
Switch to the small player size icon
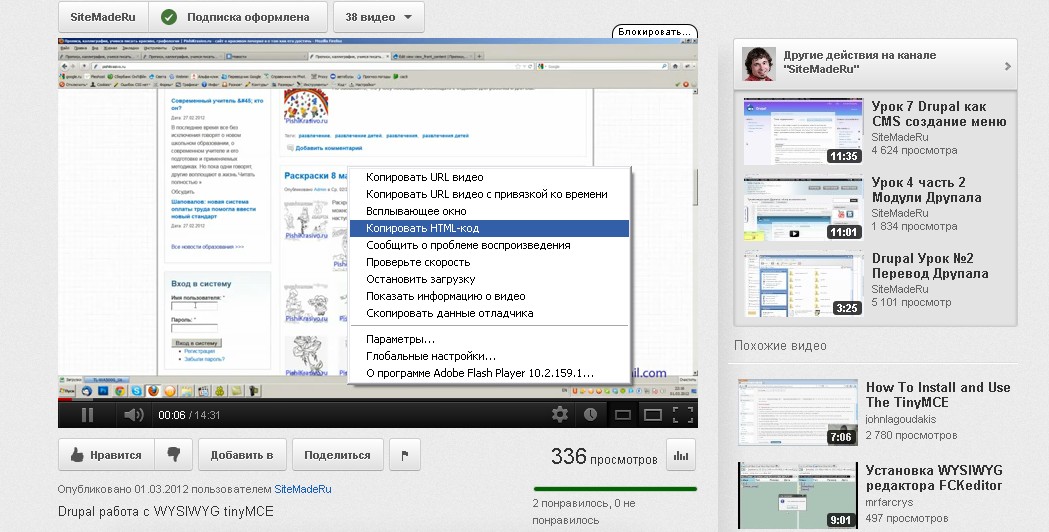623,416
